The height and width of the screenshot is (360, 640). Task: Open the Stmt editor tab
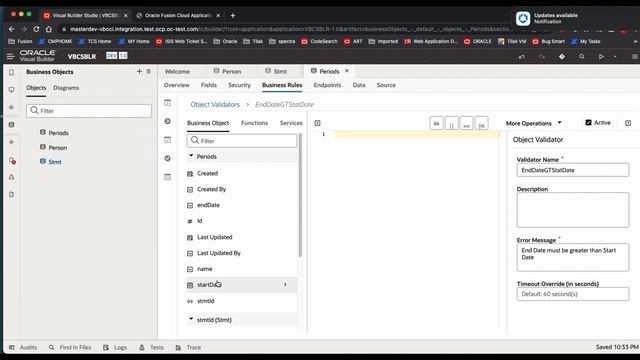click(x=276, y=71)
